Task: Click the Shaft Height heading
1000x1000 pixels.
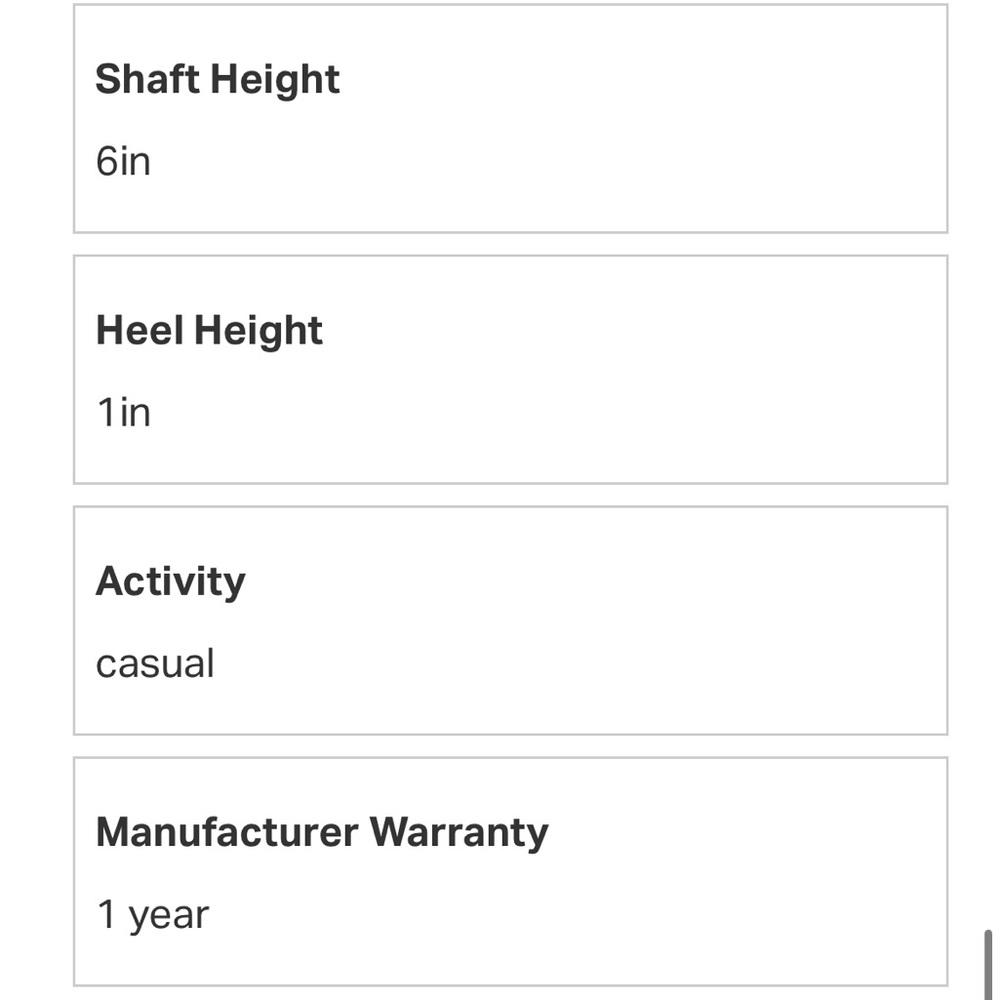Action: [217, 80]
